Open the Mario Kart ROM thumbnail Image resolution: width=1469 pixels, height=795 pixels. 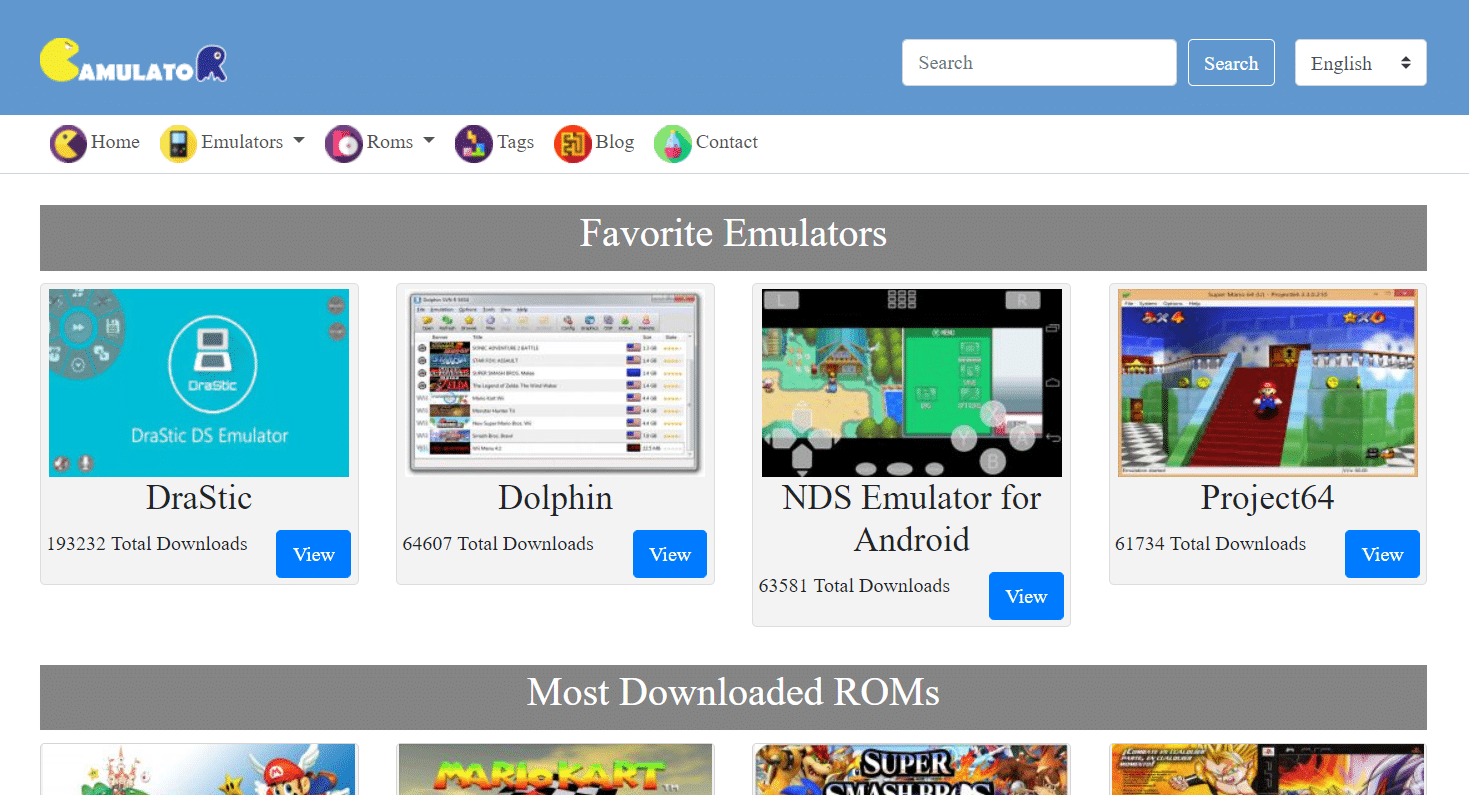(x=556, y=769)
